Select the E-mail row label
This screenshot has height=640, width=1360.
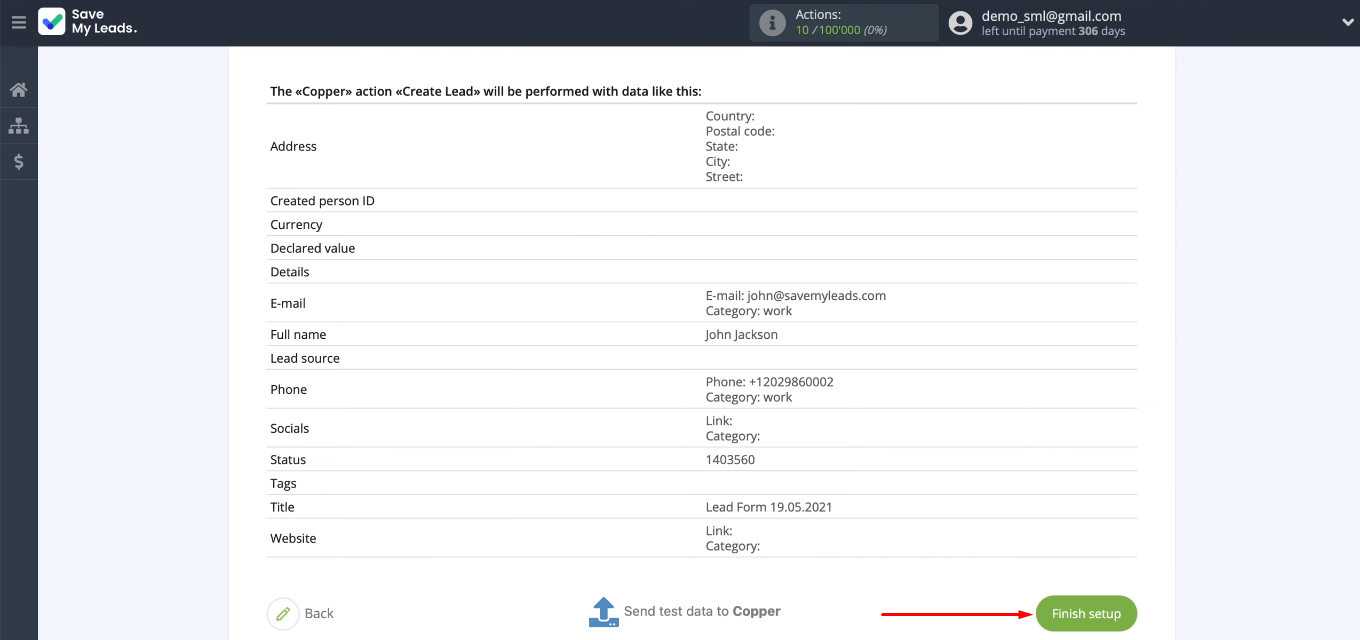coord(288,303)
